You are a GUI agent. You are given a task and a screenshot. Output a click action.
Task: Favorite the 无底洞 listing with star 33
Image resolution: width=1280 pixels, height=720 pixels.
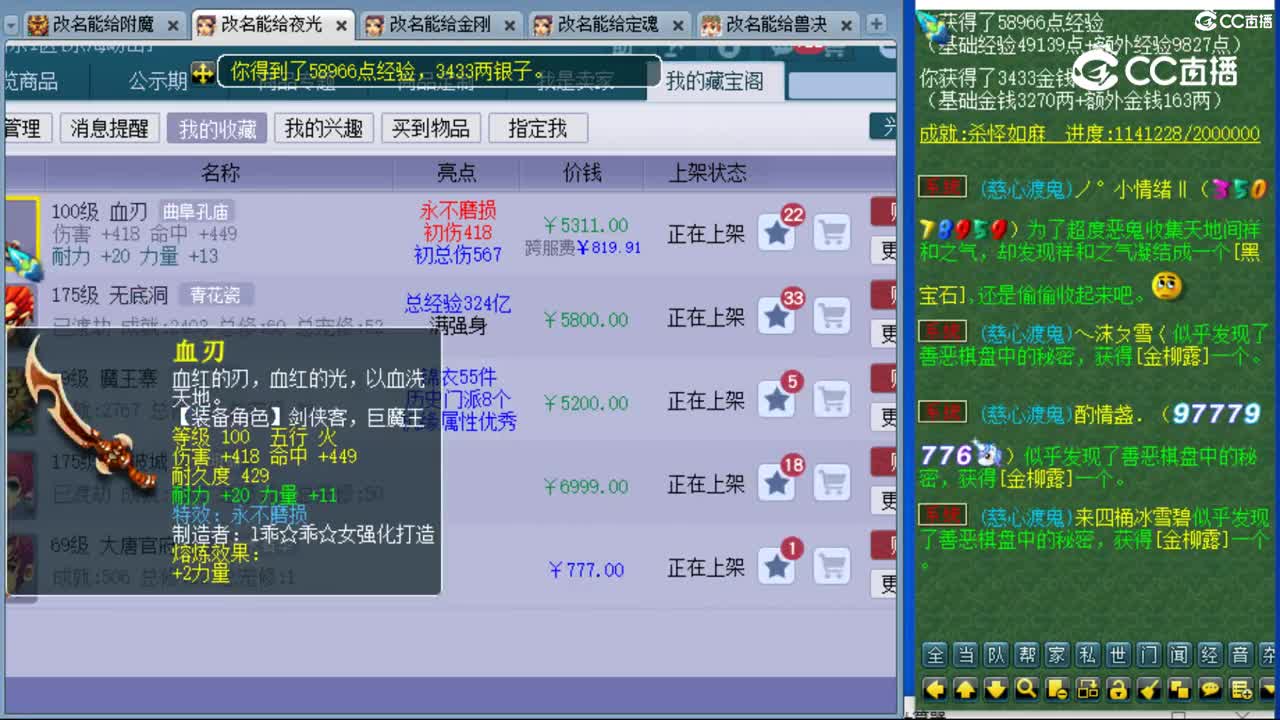(x=777, y=316)
